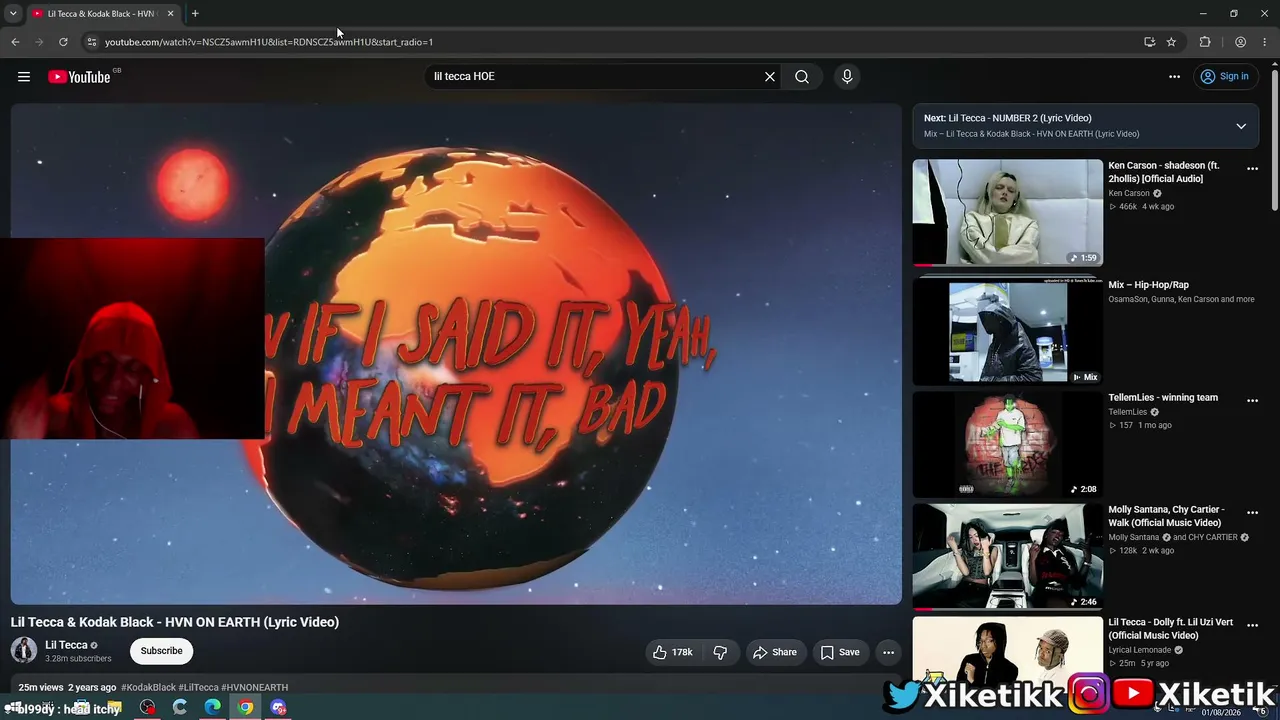
Task: Click the 'Ken Carson' channel name
Action: (x=1129, y=194)
